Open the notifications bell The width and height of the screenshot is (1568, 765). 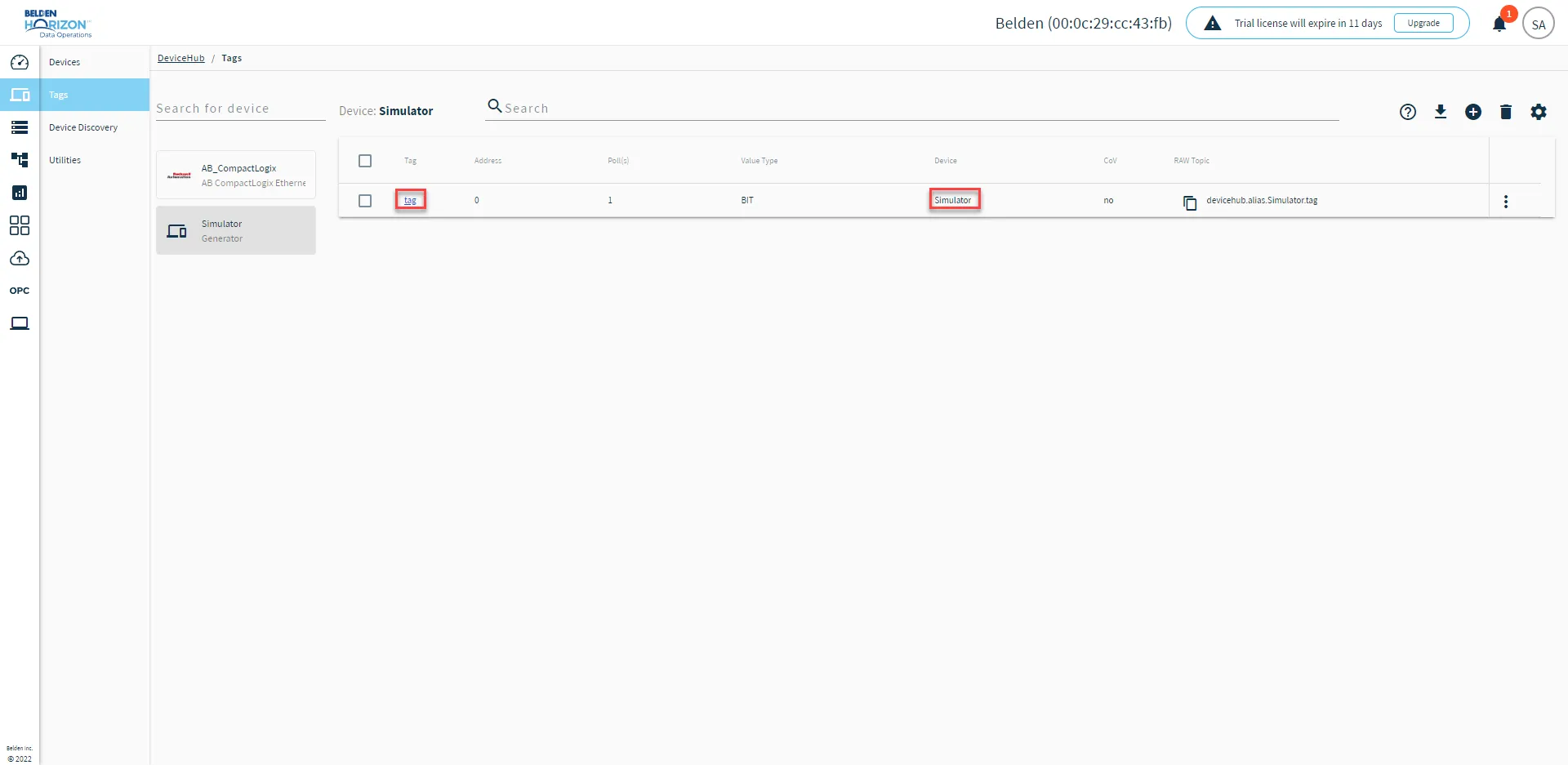[x=1499, y=24]
